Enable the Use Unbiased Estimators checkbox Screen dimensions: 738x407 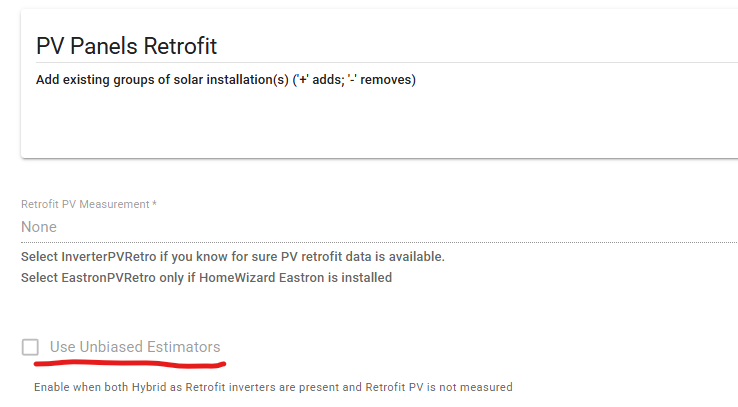[31, 347]
